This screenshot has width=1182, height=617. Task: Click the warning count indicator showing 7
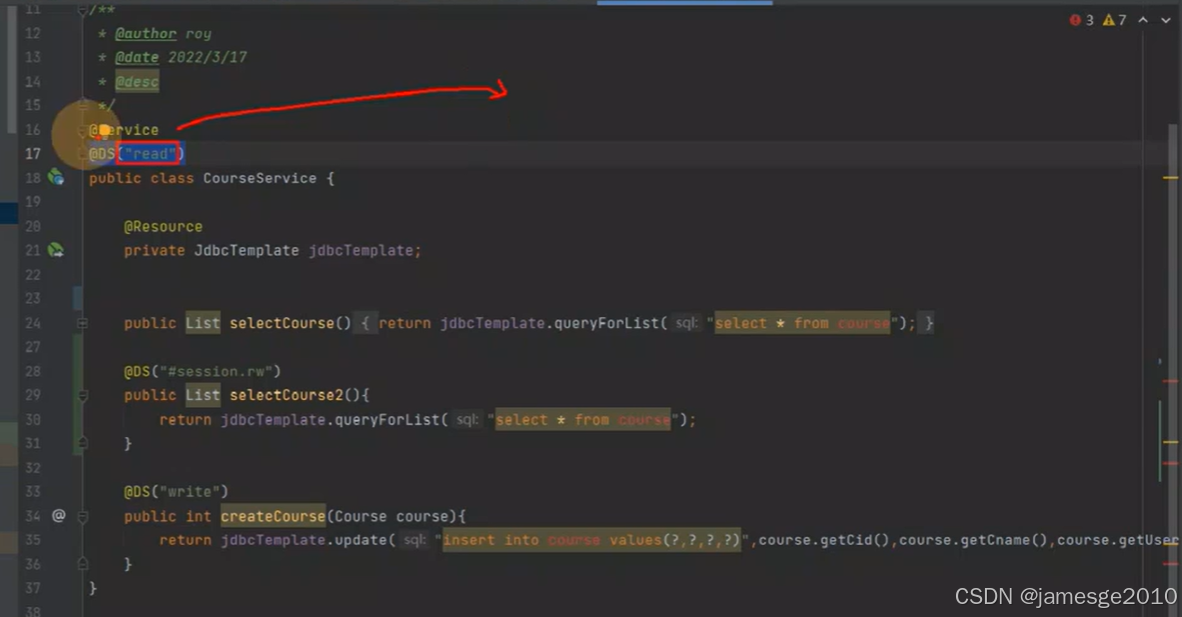click(1115, 20)
